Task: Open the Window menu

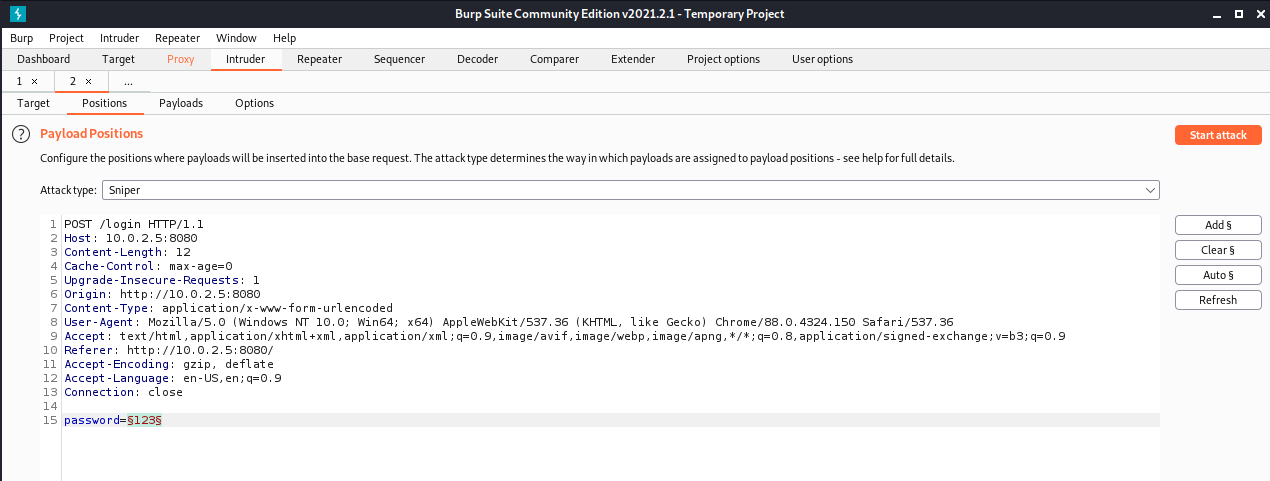Action: [236, 38]
